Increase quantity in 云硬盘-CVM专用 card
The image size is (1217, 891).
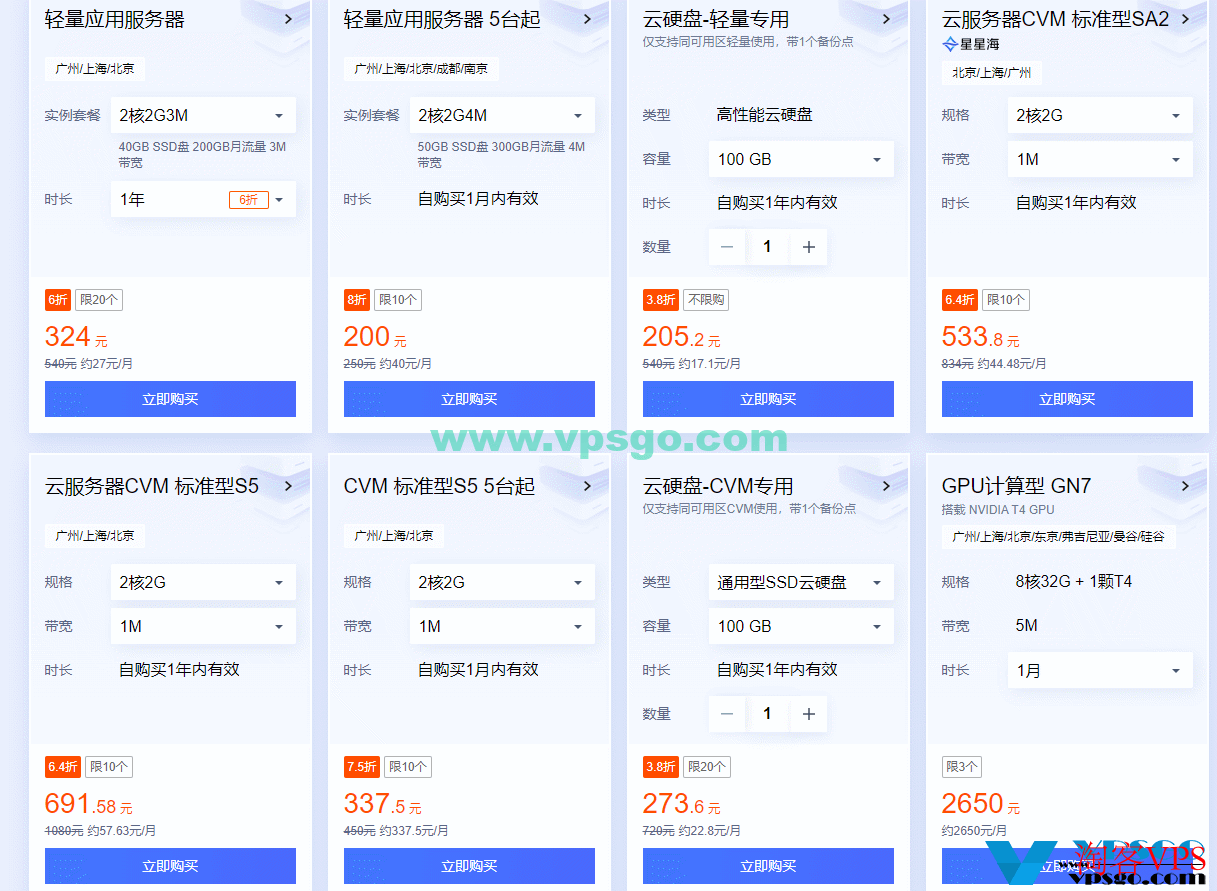(809, 714)
